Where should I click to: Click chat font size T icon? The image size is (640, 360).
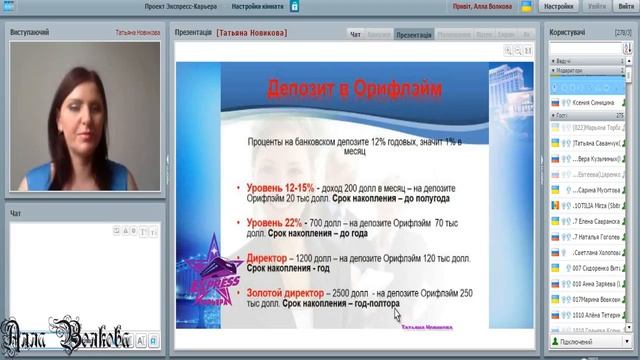coord(143,232)
